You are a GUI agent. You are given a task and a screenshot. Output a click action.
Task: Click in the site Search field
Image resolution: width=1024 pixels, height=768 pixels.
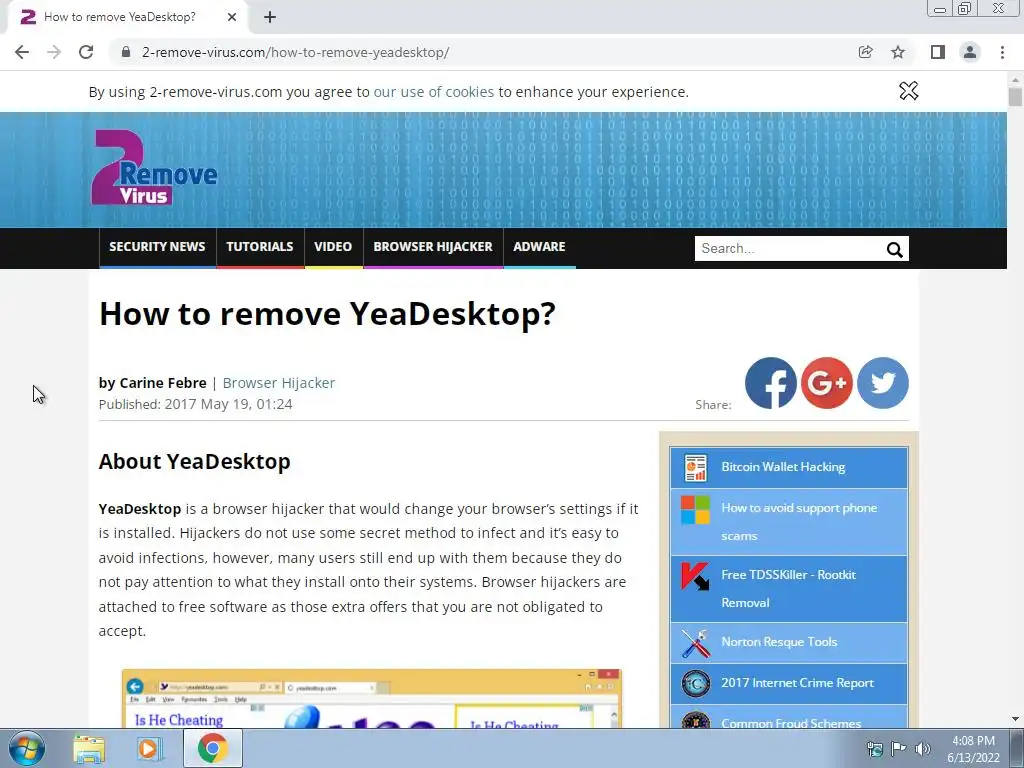click(x=789, y=249)
